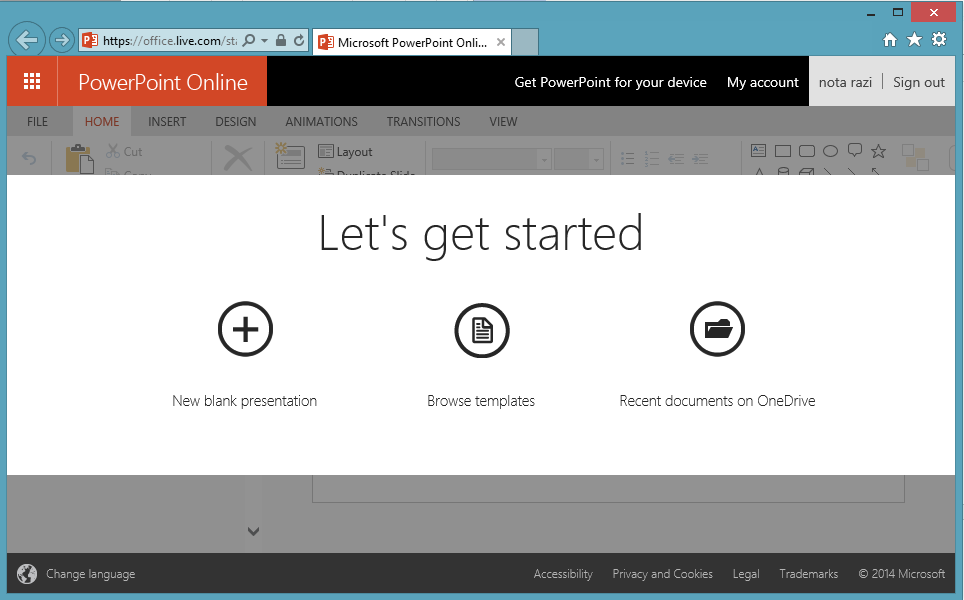Viewport: 964px width, 600px height.
Task: Select the Rectangle shape
Action: (783, 151)
